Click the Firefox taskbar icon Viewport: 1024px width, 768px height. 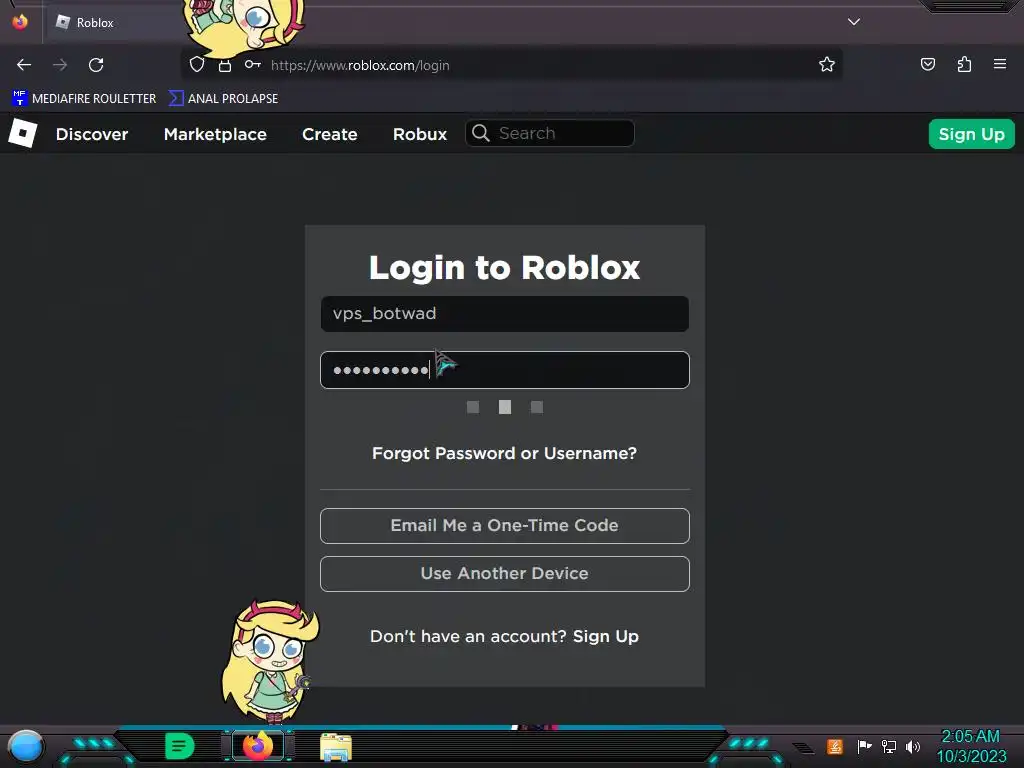point(258,746)
